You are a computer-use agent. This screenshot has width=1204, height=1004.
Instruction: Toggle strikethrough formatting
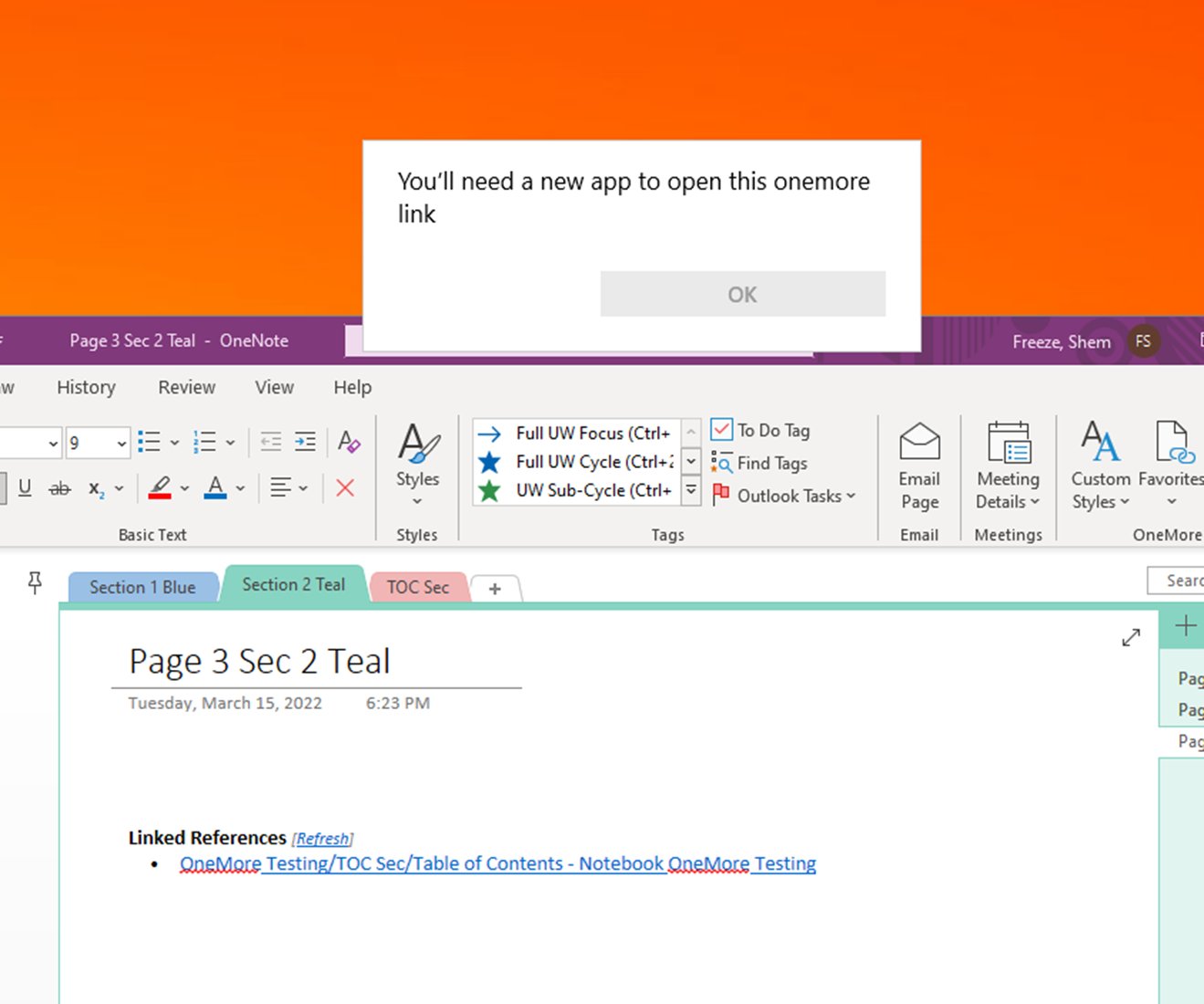[x=59, y=488]
